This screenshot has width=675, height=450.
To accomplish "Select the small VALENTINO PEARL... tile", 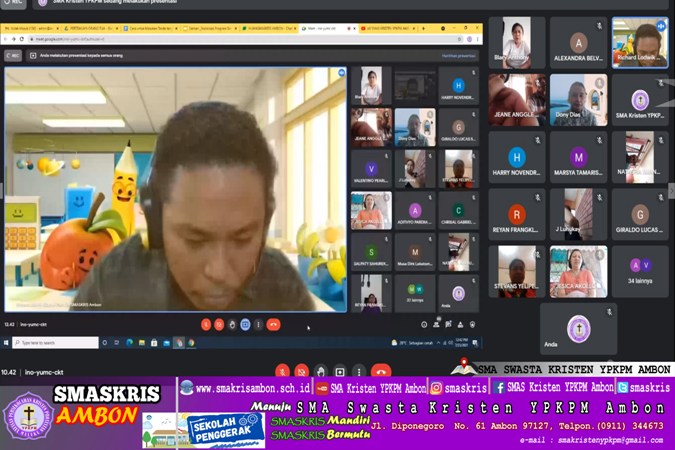I will coord(371,169).
